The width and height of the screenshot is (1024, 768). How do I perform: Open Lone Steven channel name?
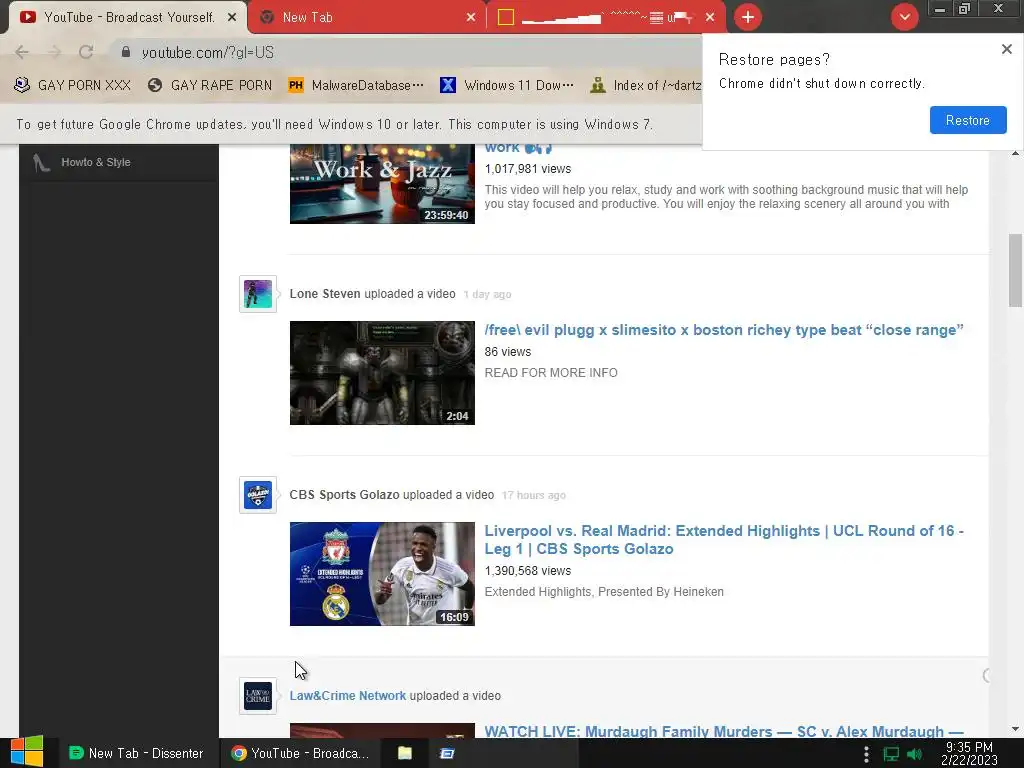[325, 294]
